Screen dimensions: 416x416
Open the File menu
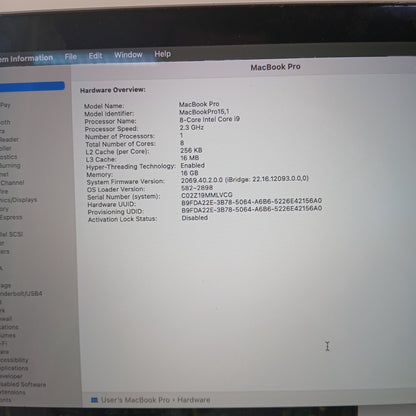[x=71, y=57]
